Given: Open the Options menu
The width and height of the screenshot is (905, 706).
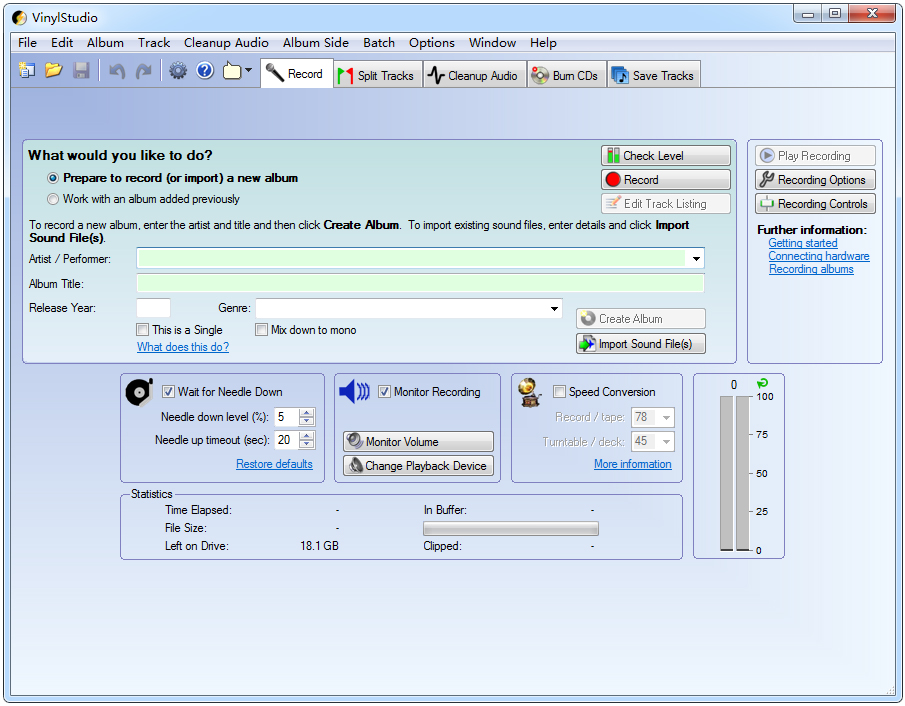Looking at the screenshot, I should point(432,43).
